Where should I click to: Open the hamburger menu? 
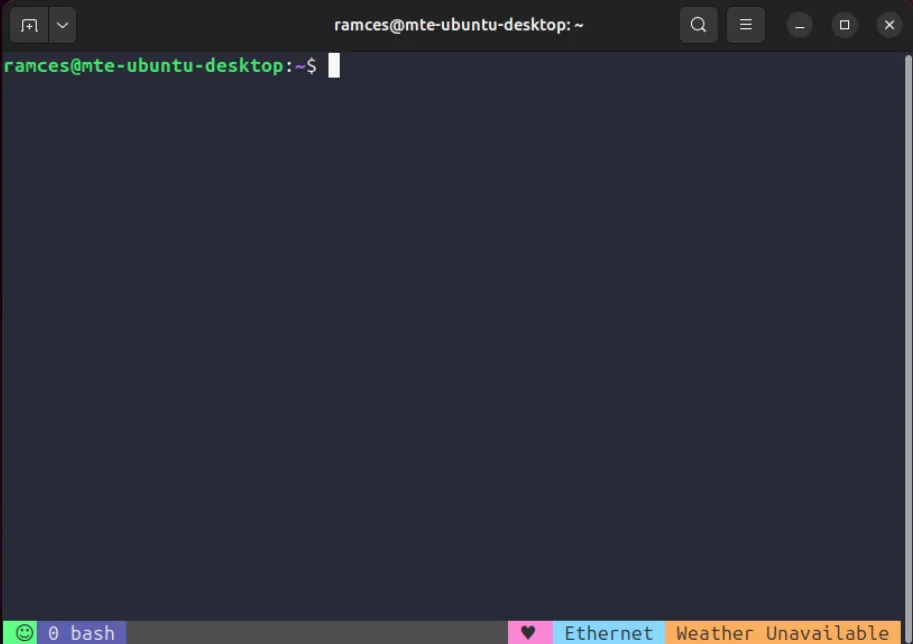[x=745, y=25]
